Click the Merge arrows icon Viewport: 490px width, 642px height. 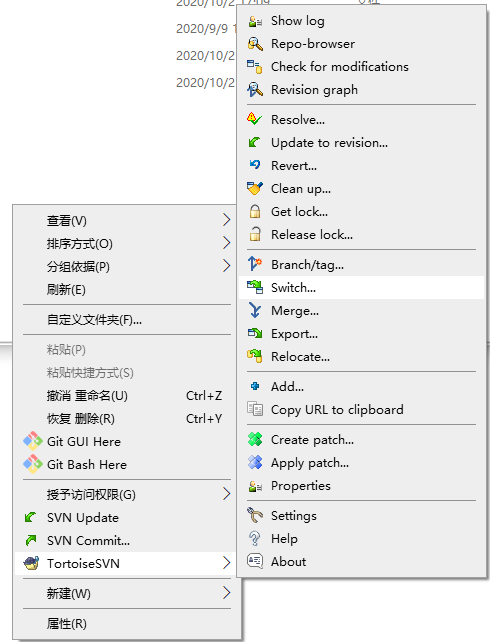(255, 311)
